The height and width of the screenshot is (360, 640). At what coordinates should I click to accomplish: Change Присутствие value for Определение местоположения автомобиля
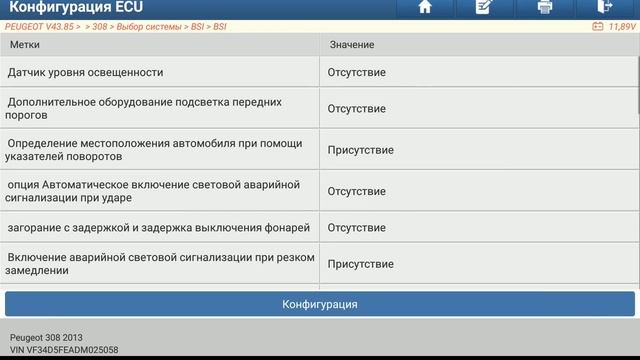click(360, 150)
